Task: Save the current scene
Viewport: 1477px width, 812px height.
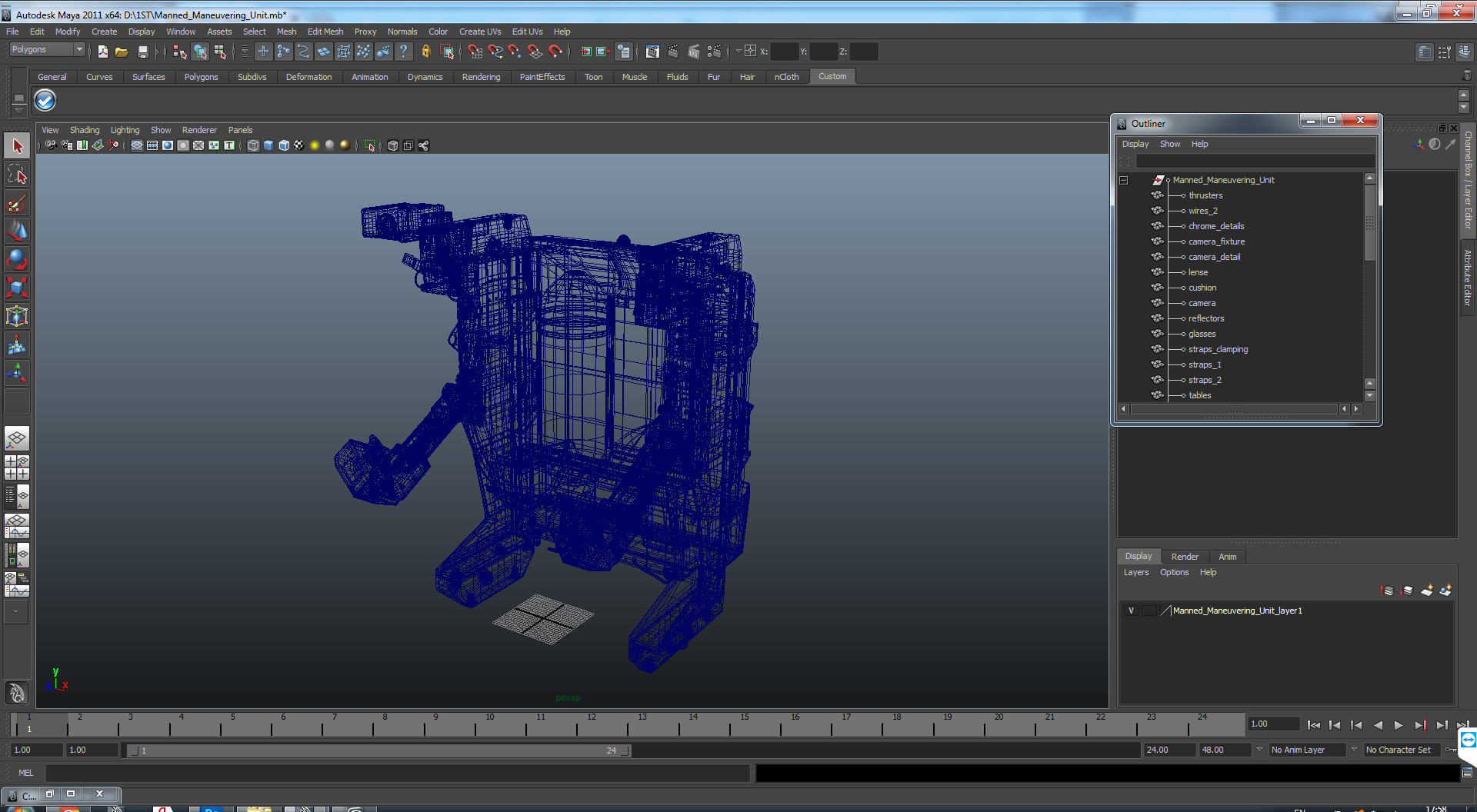Action: [x=142, y=52]
